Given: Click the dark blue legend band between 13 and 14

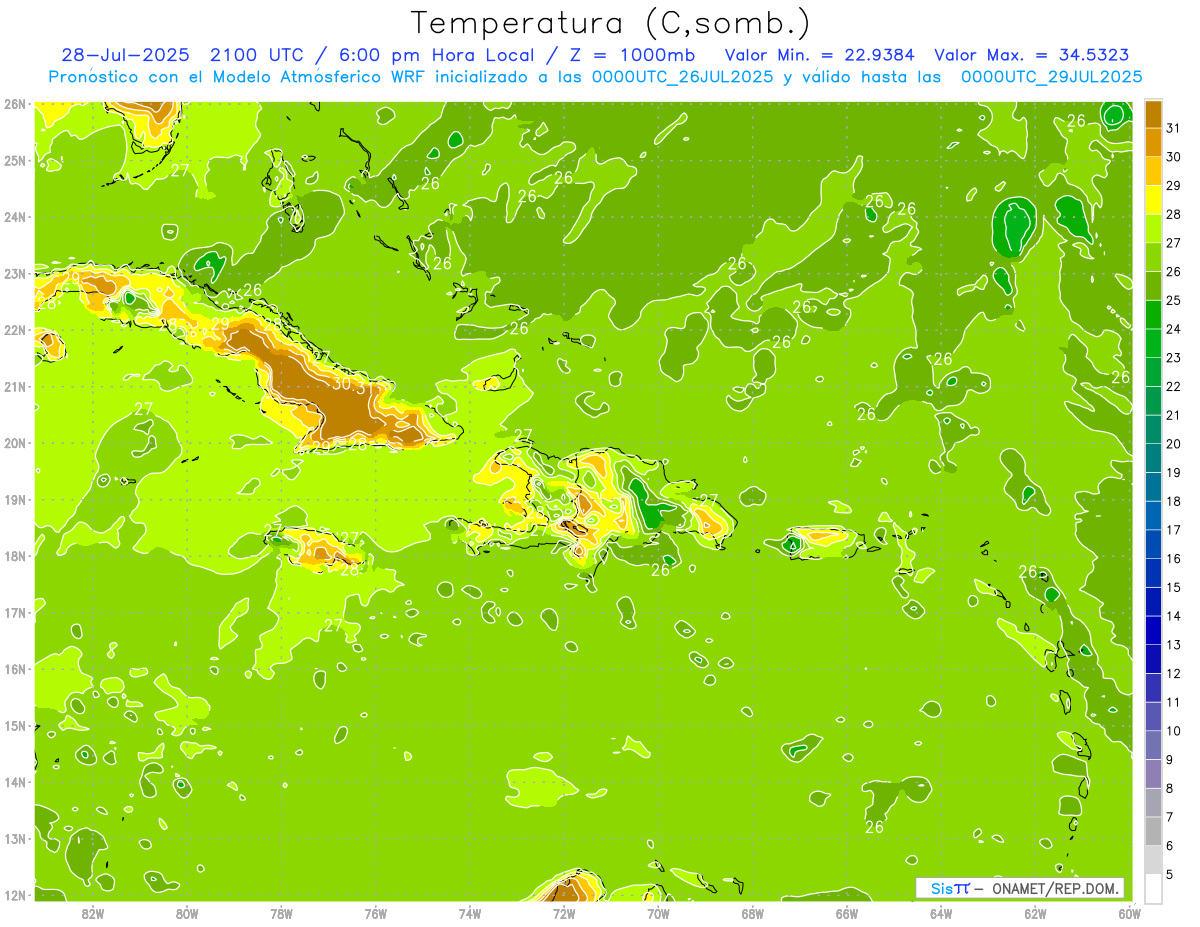Looking at the screenshot, I should 1153,630.
